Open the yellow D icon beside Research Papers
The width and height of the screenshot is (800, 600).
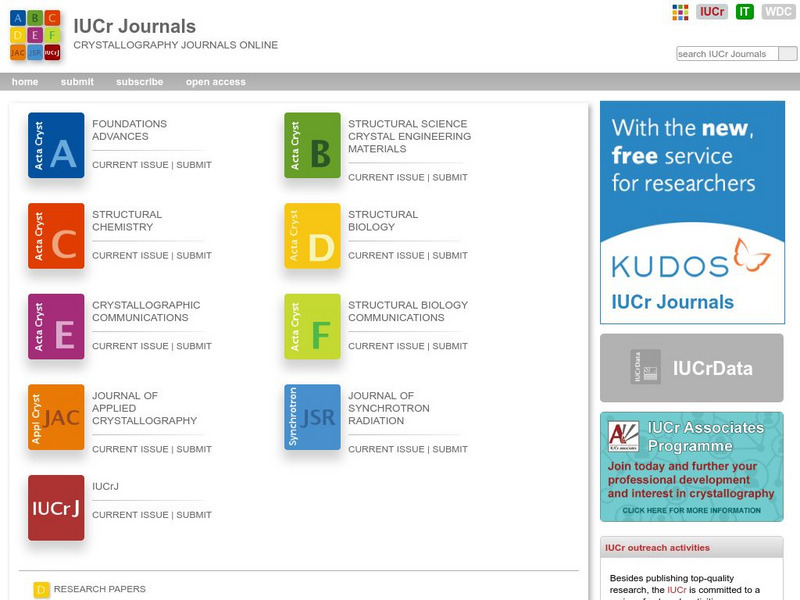tap(42, 589)
